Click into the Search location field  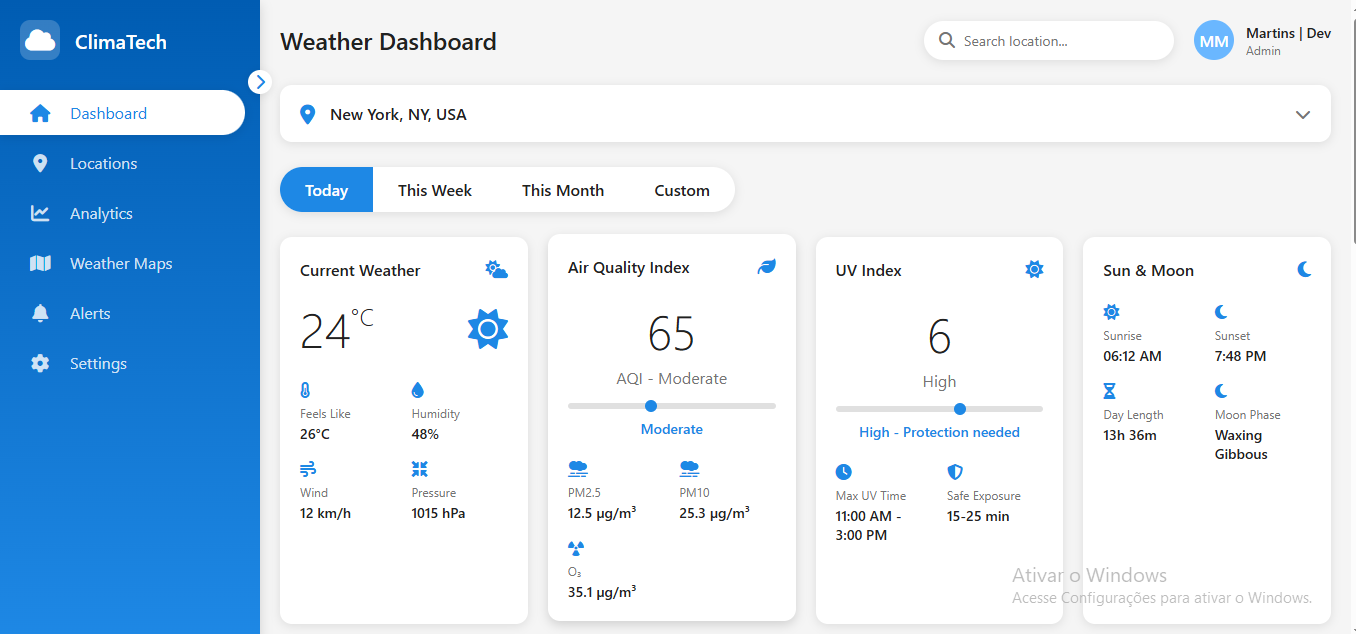[1048, 41]
